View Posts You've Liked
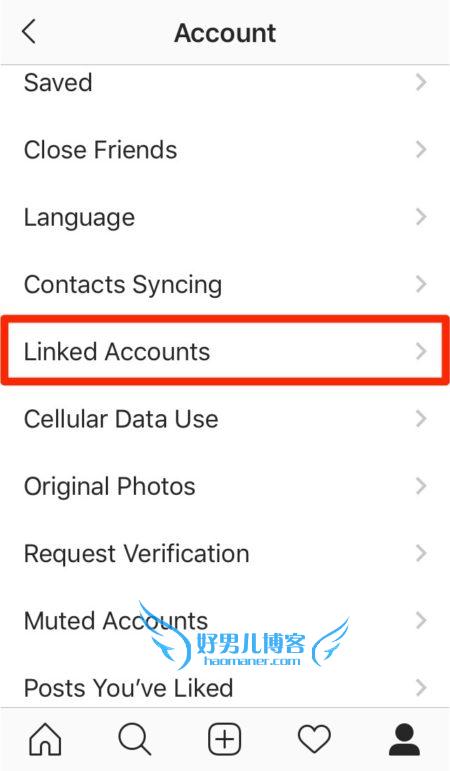450x771 pixels. point(225,687)
